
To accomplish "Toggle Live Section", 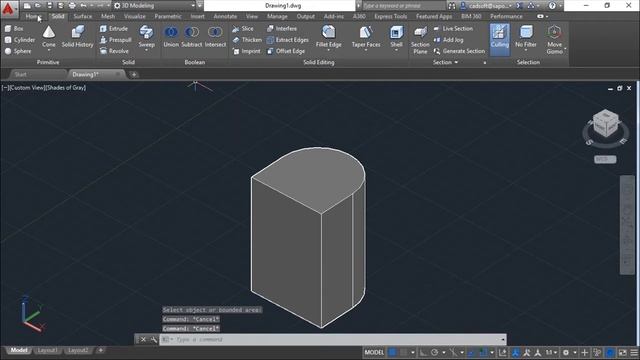I will (453, 29).
